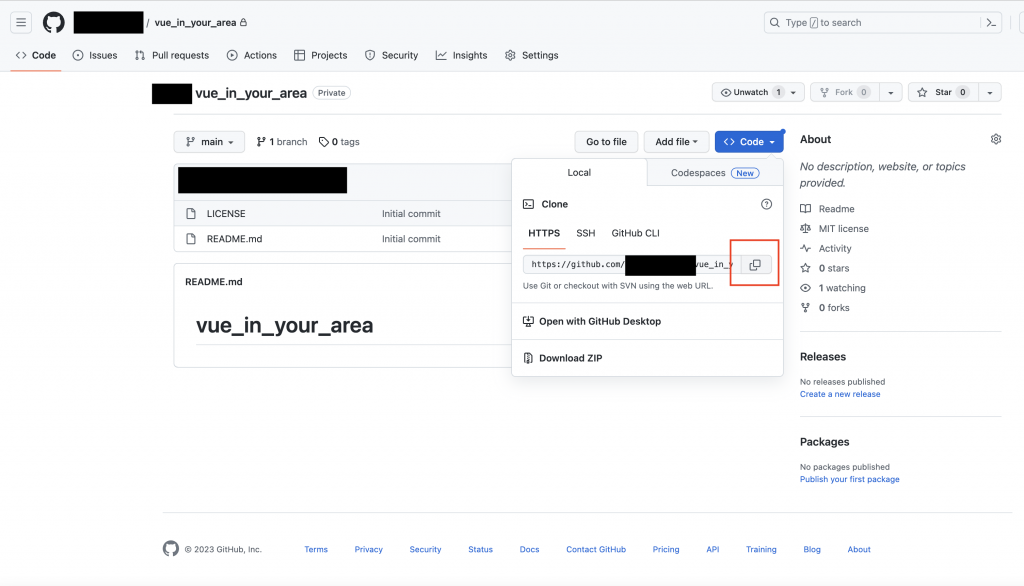Open the Issues tab

95,56
